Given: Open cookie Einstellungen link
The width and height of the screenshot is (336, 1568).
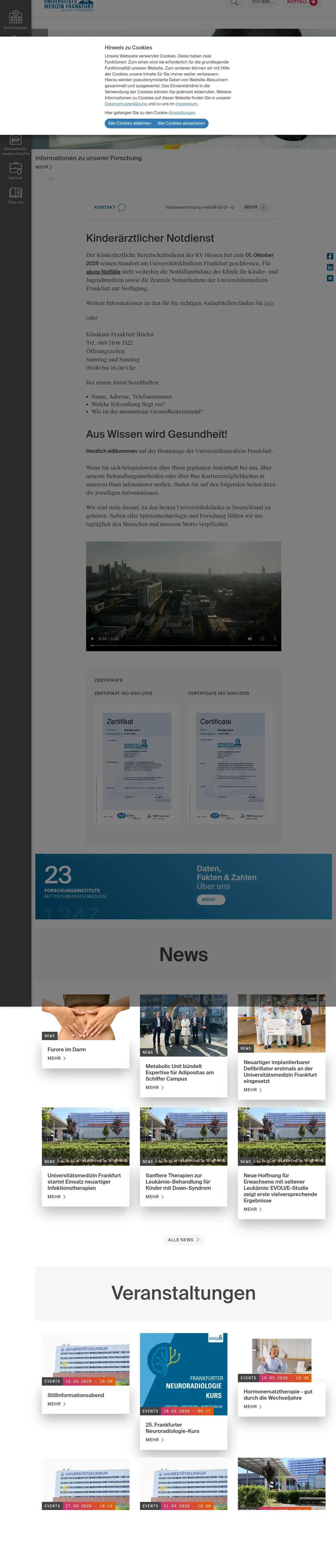Looking at the screenshot, I should click(182, 113).
